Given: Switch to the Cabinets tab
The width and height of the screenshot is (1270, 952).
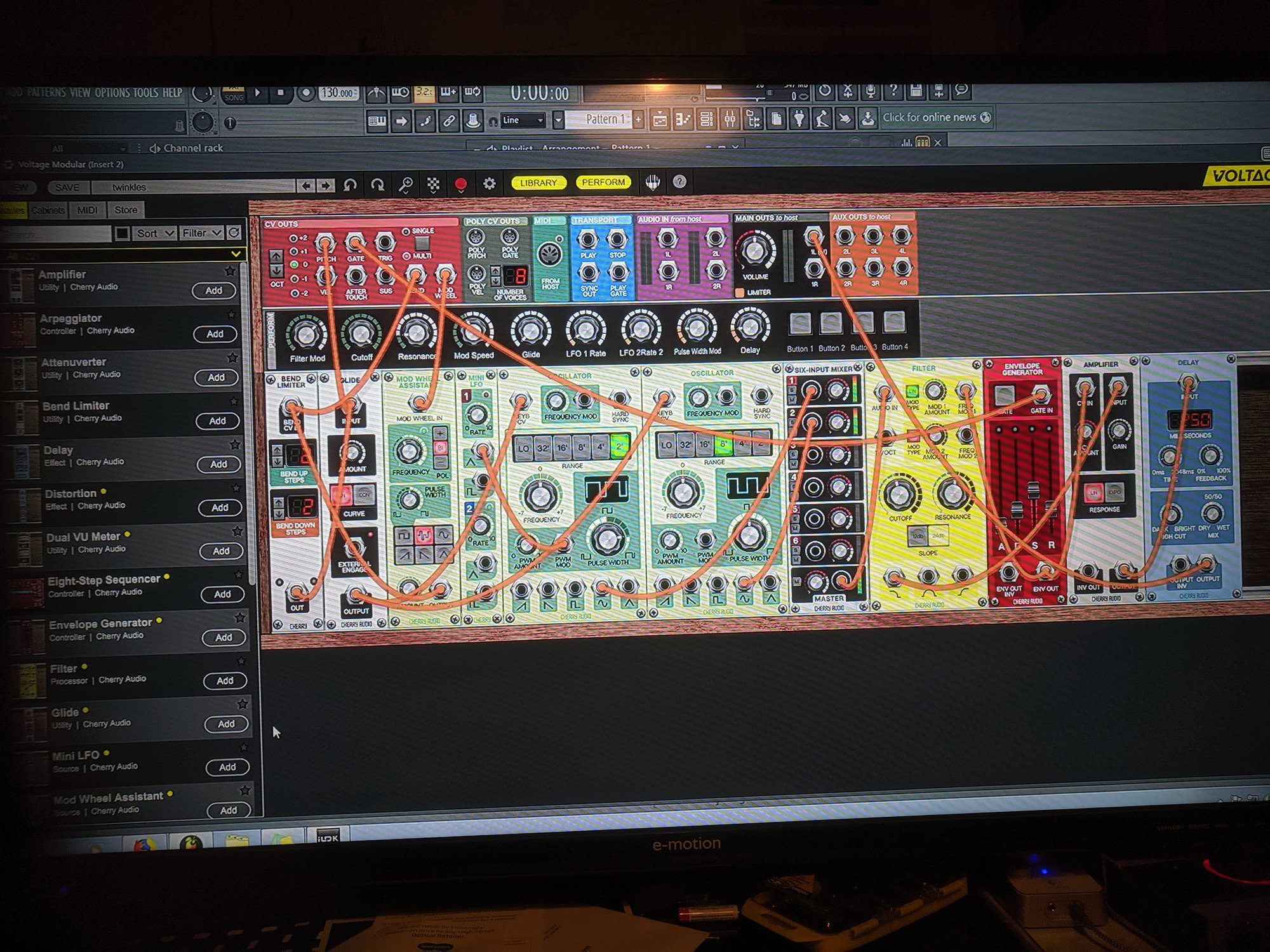Looking at the screenshot, I should [x=48, y=210].
